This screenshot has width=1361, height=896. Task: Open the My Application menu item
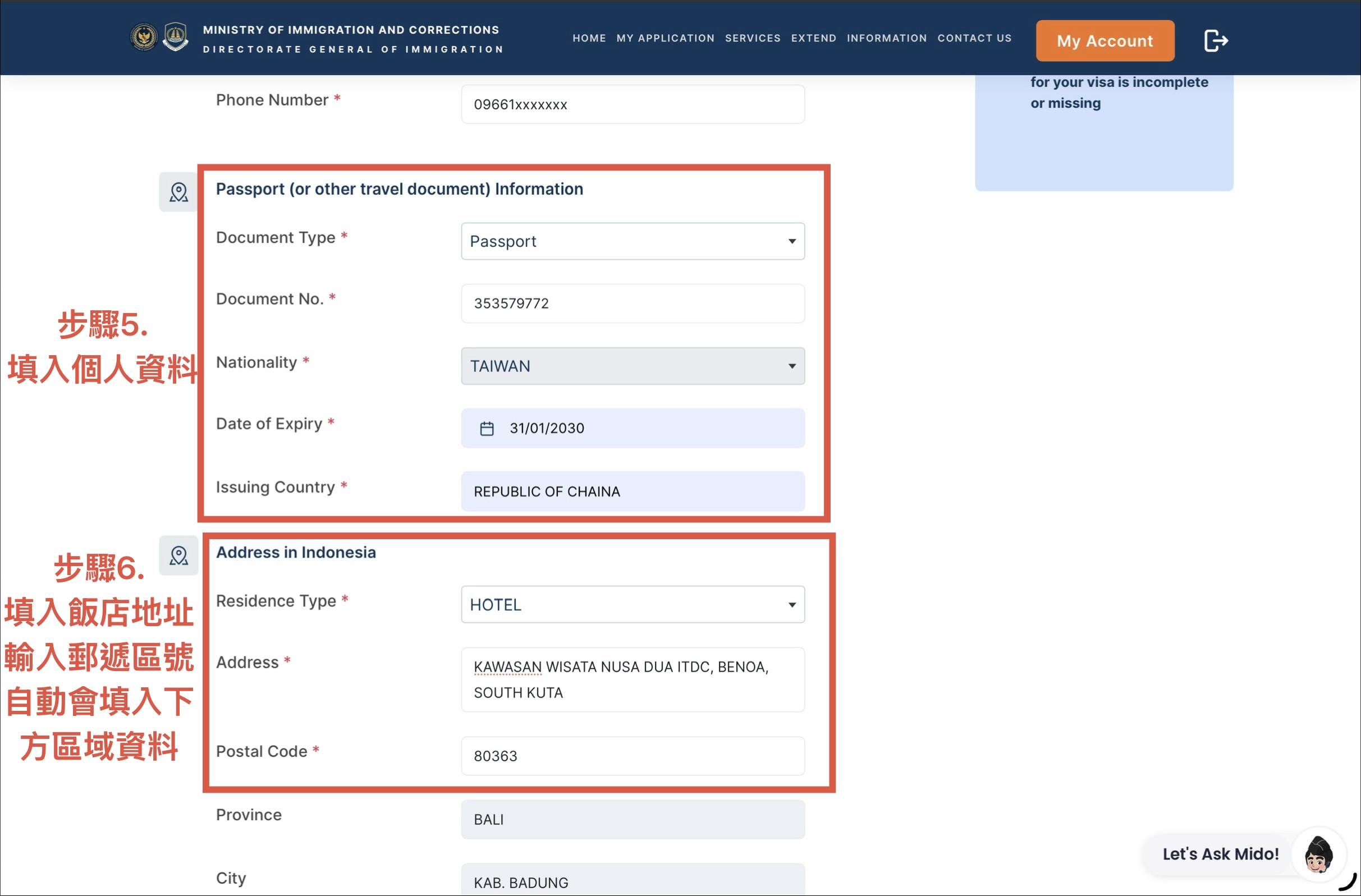665,38
